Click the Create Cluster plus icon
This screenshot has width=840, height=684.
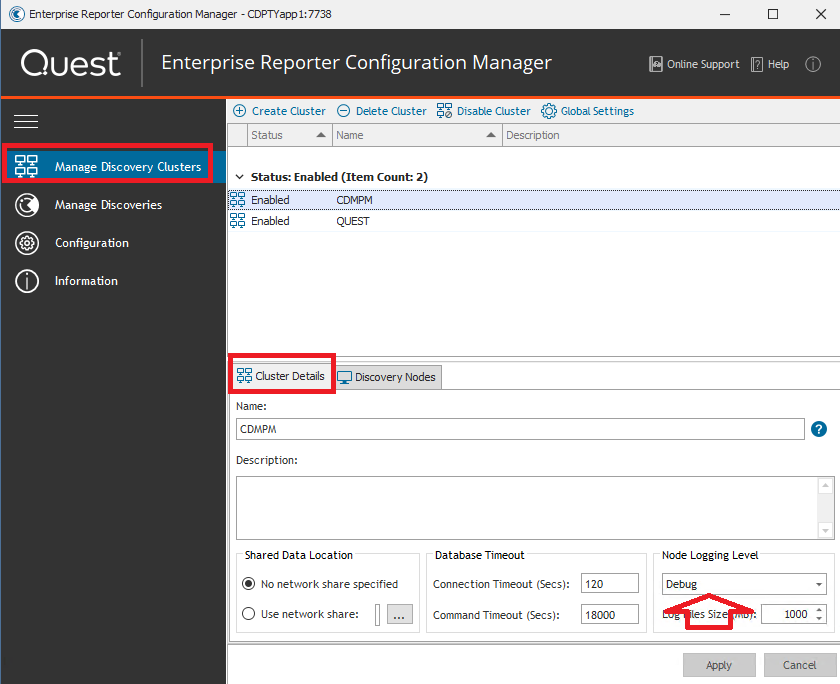[239, 111]
